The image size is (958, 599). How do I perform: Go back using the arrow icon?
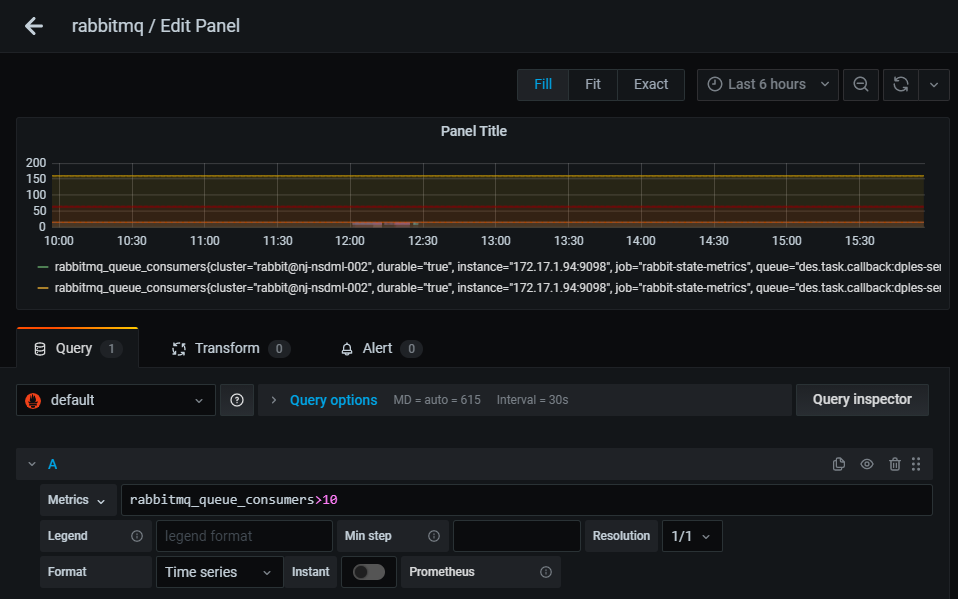pyautogui.click(x=34, y=26)
